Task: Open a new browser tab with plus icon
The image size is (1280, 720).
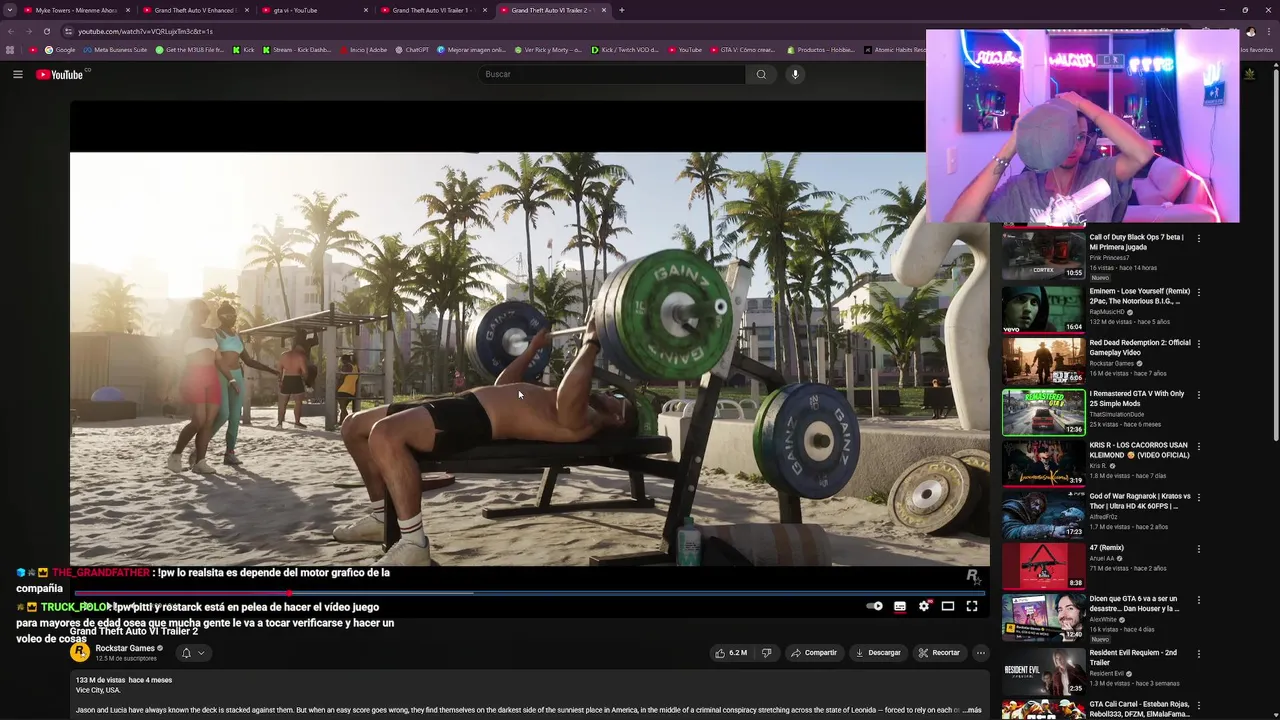Action: [622, 10]
